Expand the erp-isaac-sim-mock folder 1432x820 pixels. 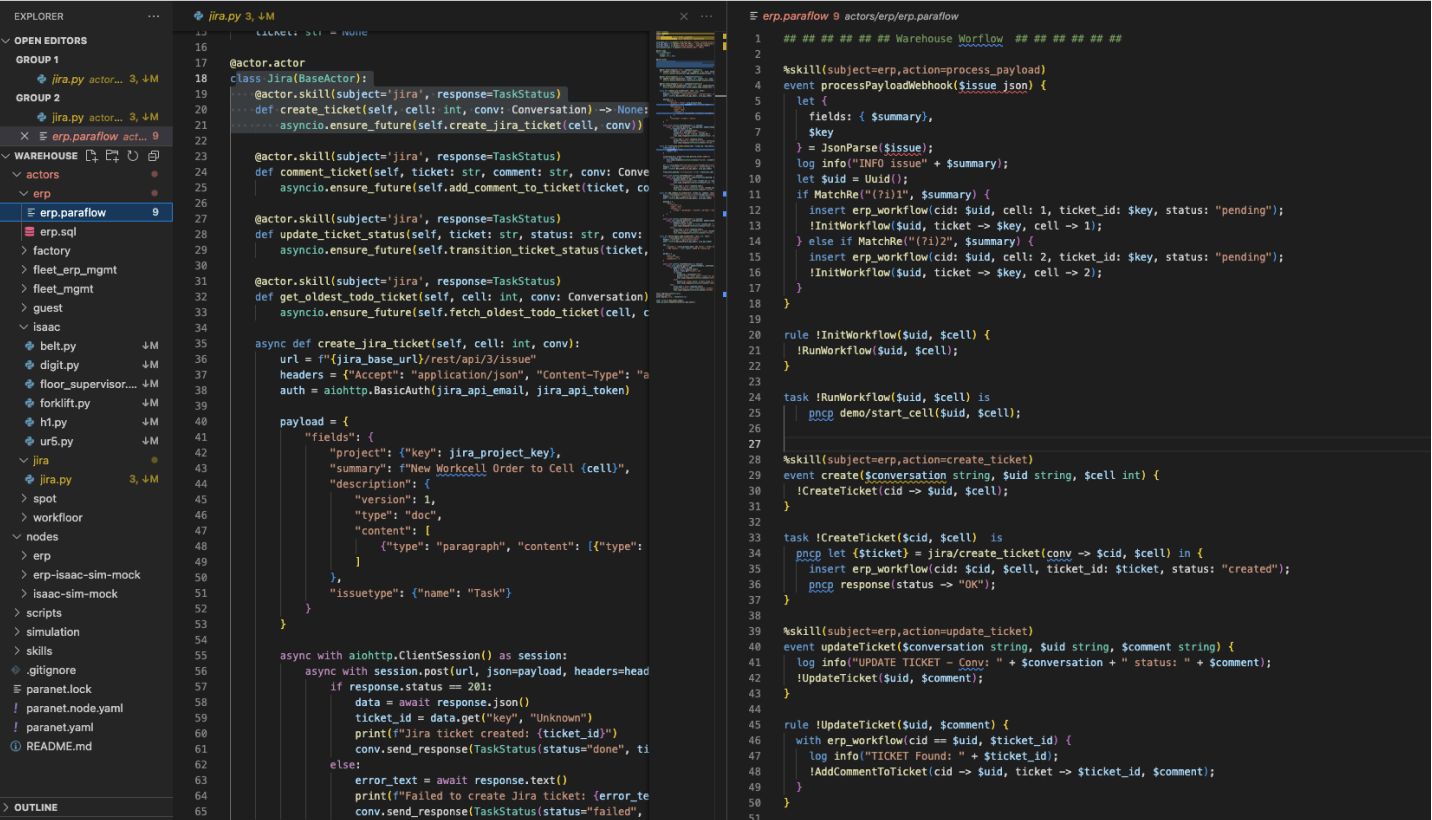[25, 575]
